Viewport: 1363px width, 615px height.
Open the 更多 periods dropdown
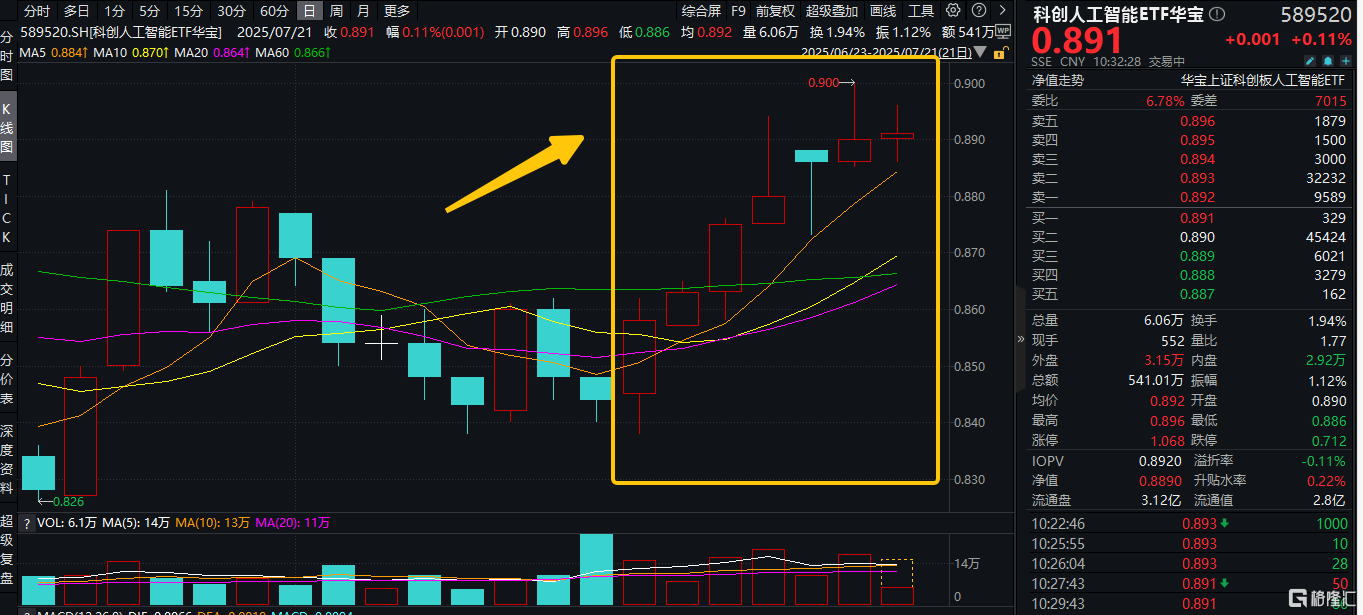pos(397,11)
